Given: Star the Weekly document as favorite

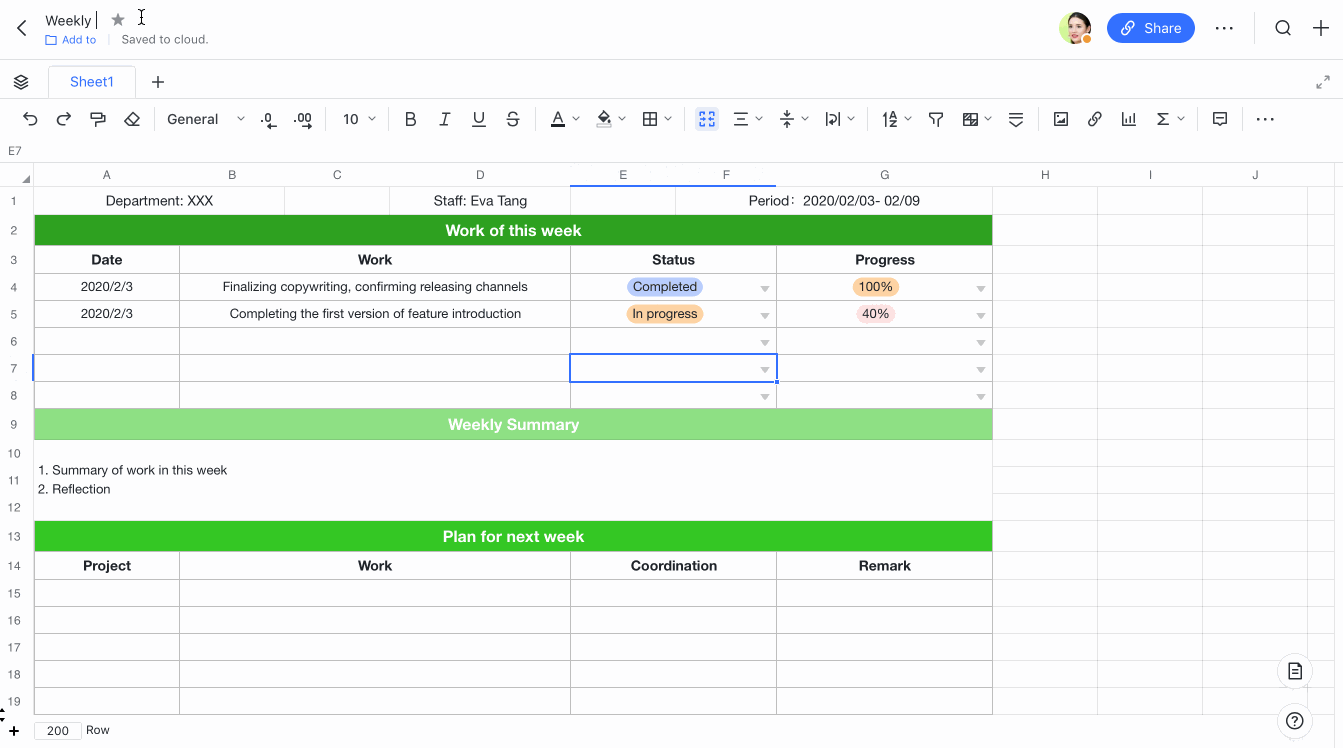Looking at the screenshot, I should (117, 18).
